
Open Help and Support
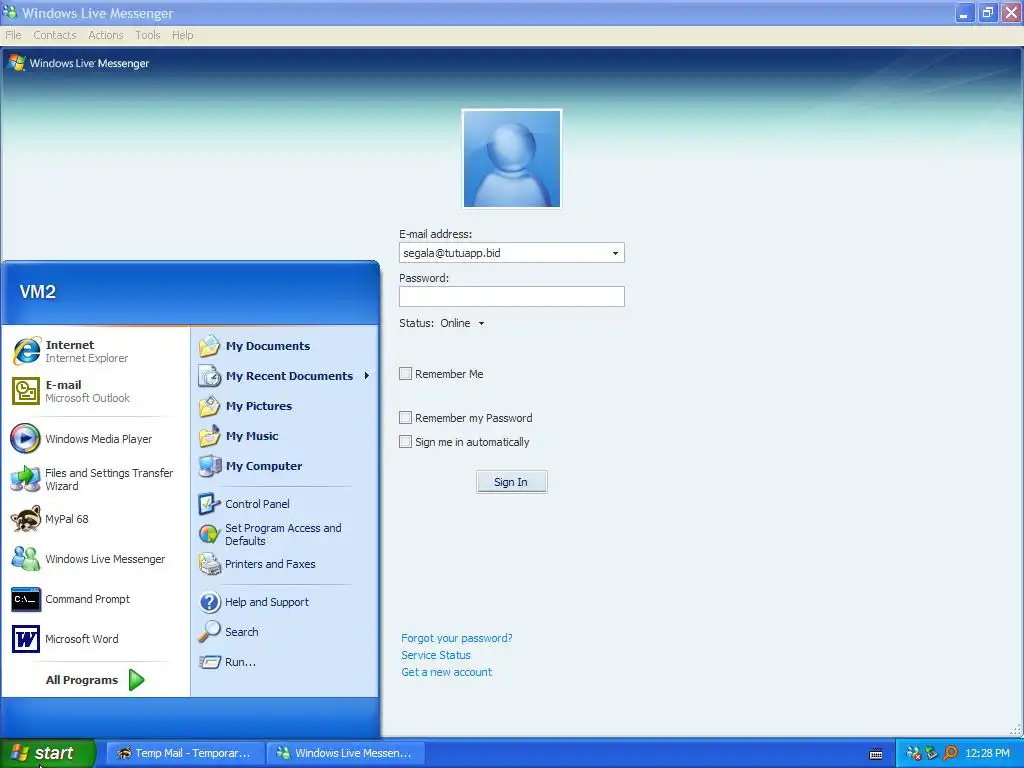(x=254, y=602)
